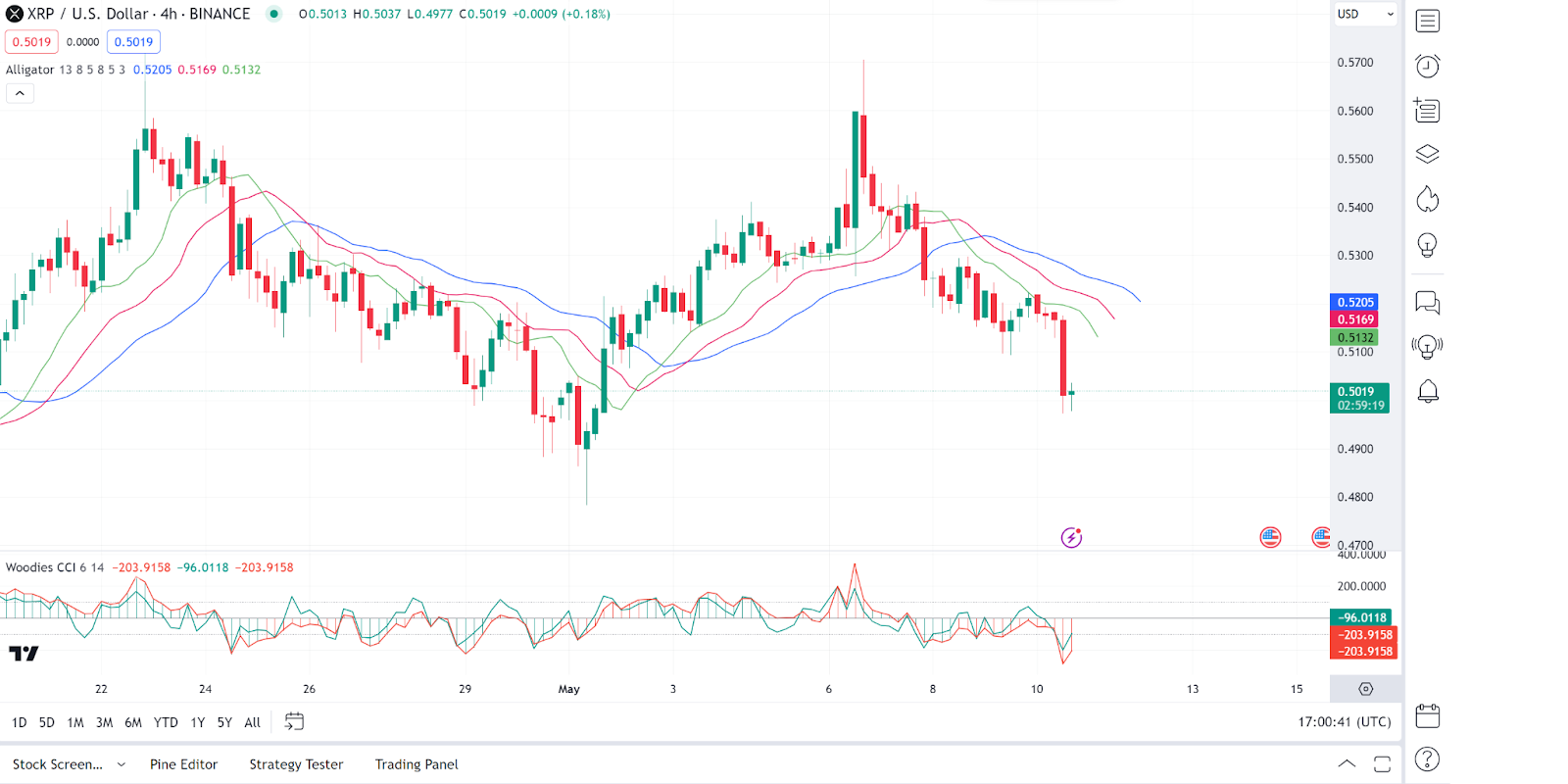Switch to the Pine Editor tab

183,764
